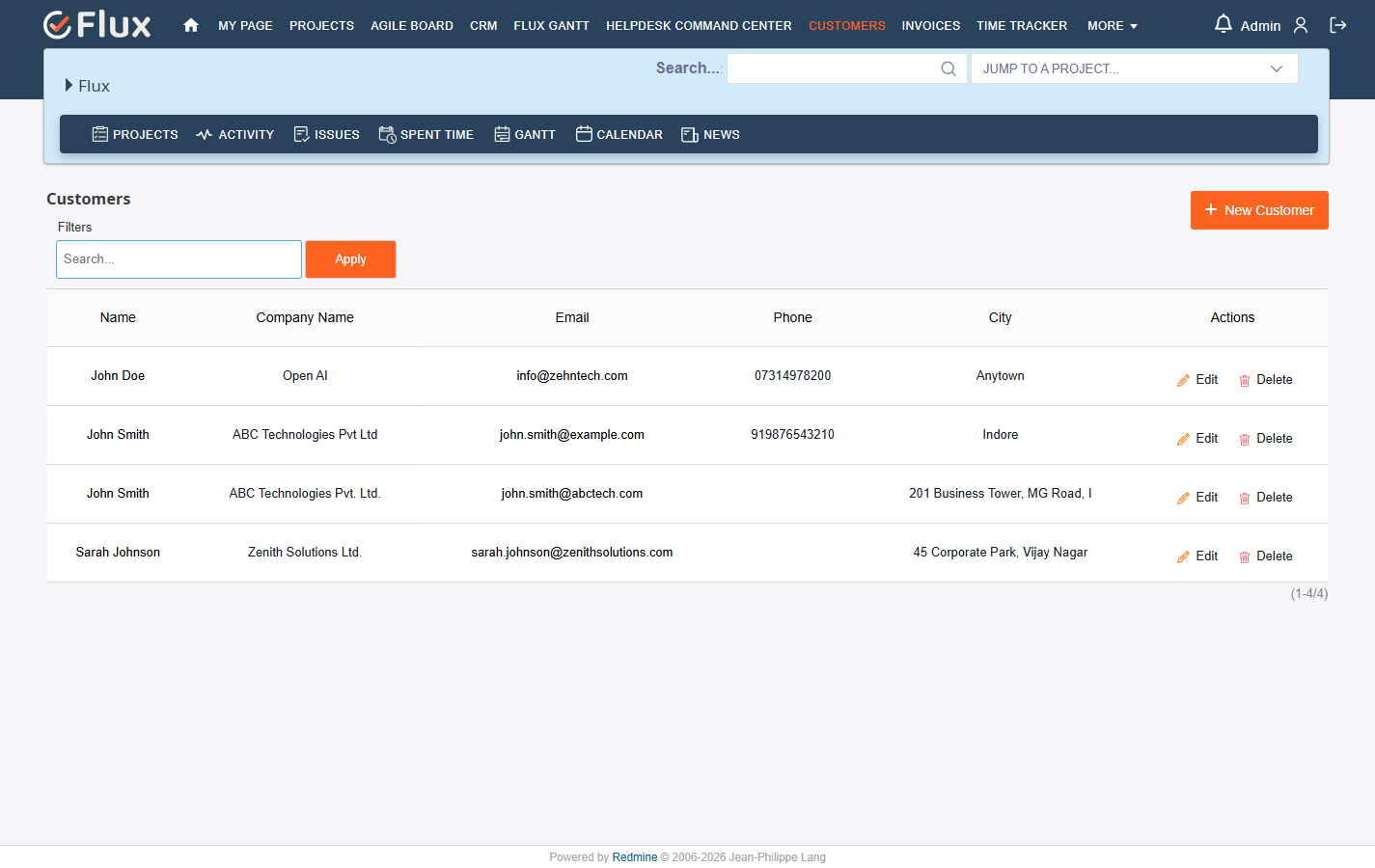
Task: Click the pencil icon for John Doe
Action: (1183, 380)
